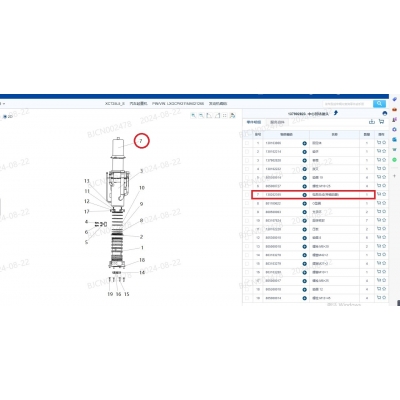This screenshot has width=400, height=400.
Task: Click the blue plus icon in row 10
Action: click(x=304, y=221)
